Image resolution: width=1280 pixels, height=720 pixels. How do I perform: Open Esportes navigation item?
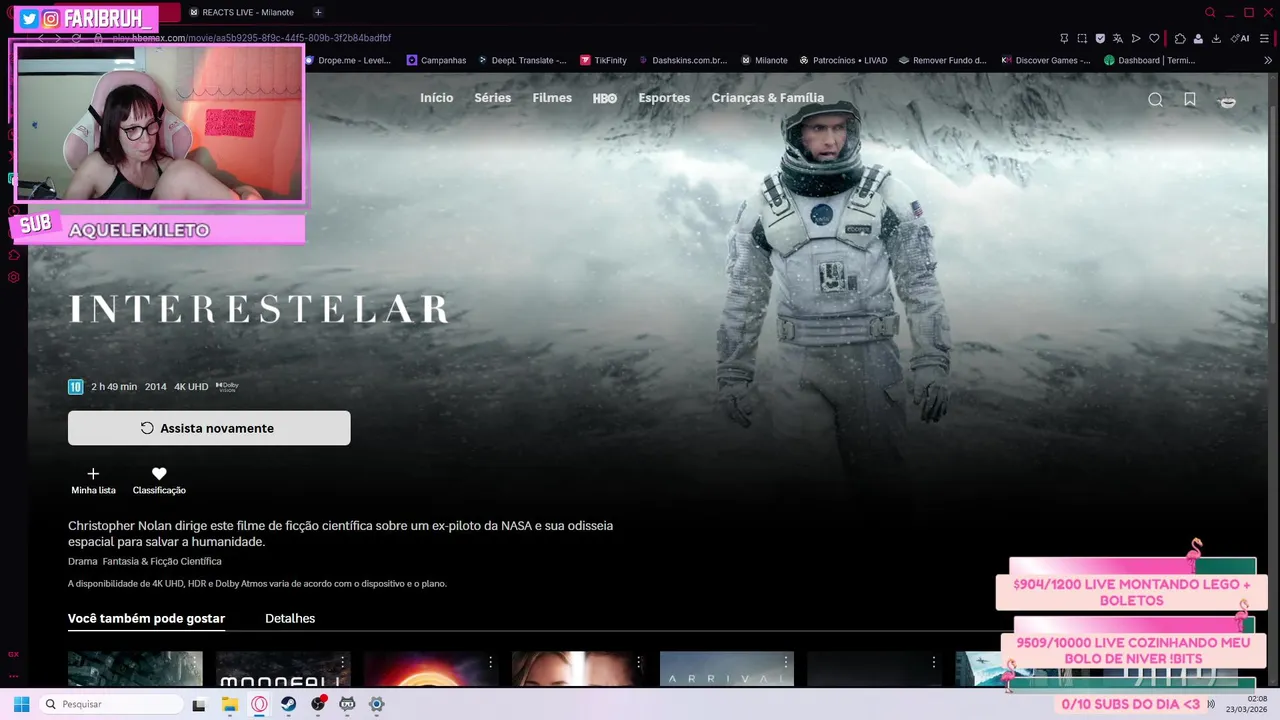coord(664,98)
